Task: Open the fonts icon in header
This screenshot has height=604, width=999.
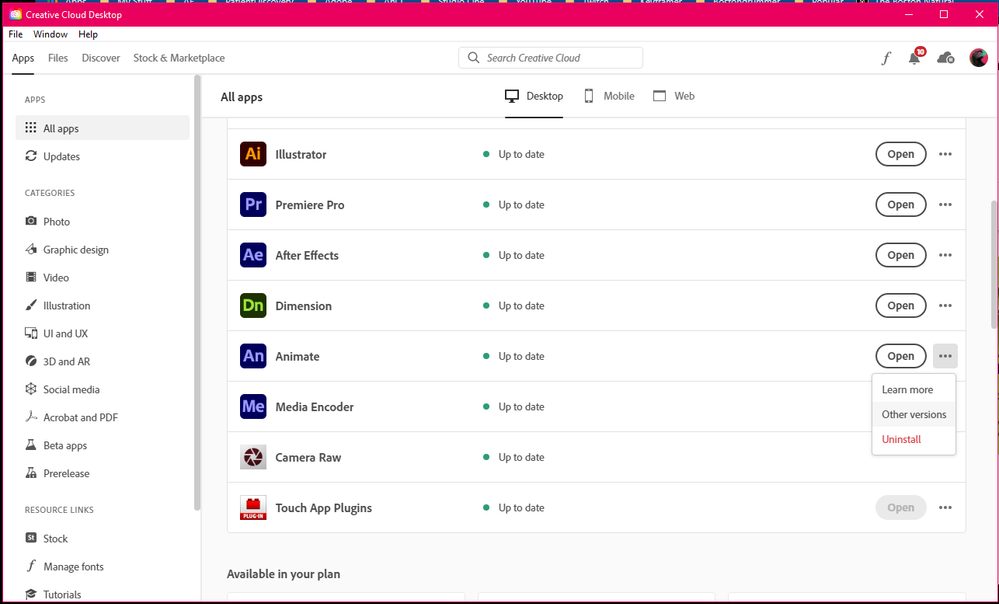Action: (x=886, y=59)
